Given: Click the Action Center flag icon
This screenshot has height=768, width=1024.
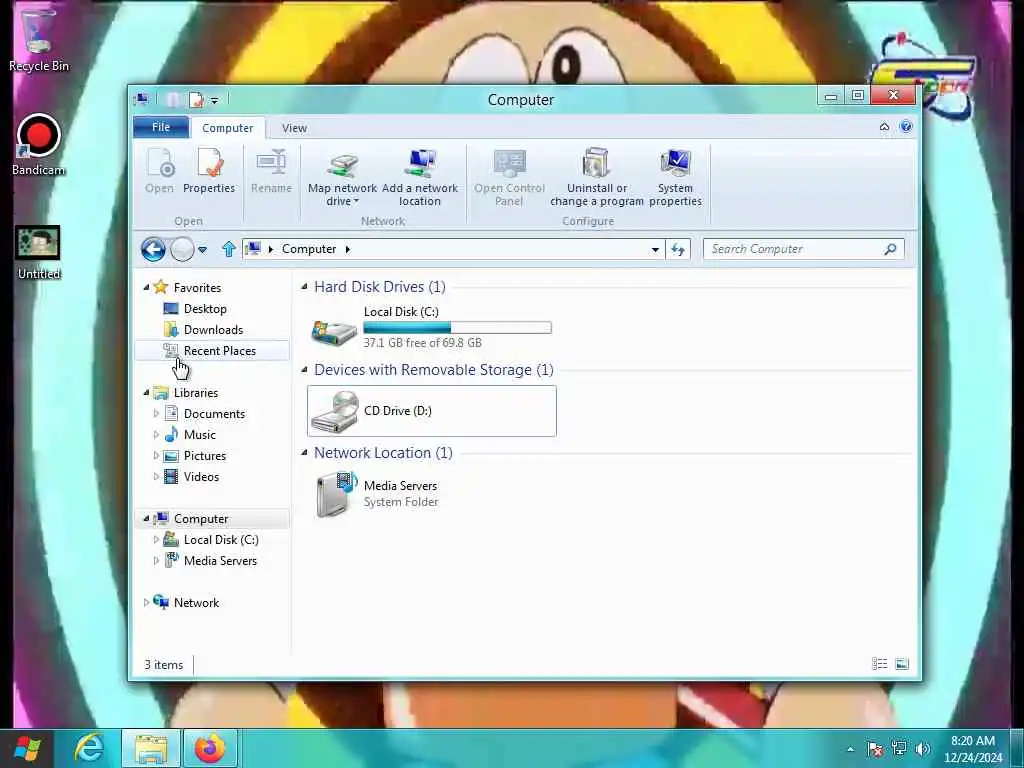Looking at the screenshot, I should click(875, 749).
